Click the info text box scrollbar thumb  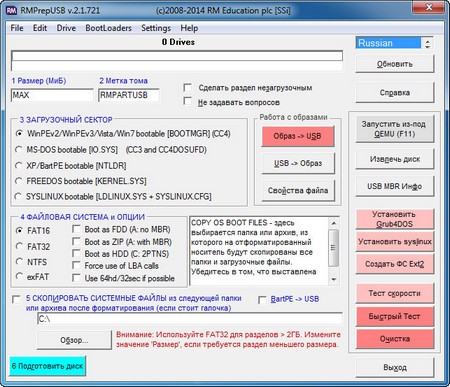pyautogui.click(x=334, y=247)
